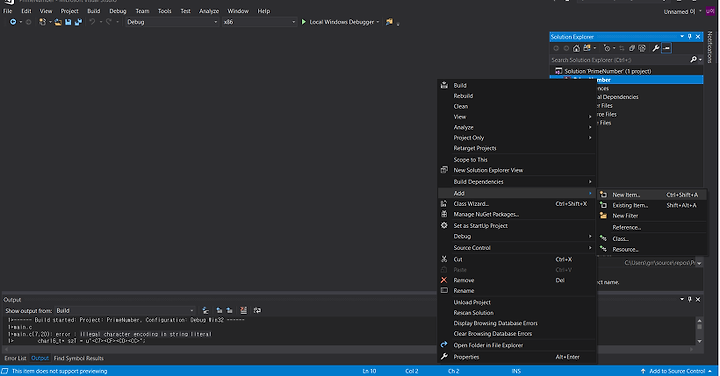Image resolution: width=720 pixels, height=376 pixels.
Task: Pin the Output panel
Action: 690,299
